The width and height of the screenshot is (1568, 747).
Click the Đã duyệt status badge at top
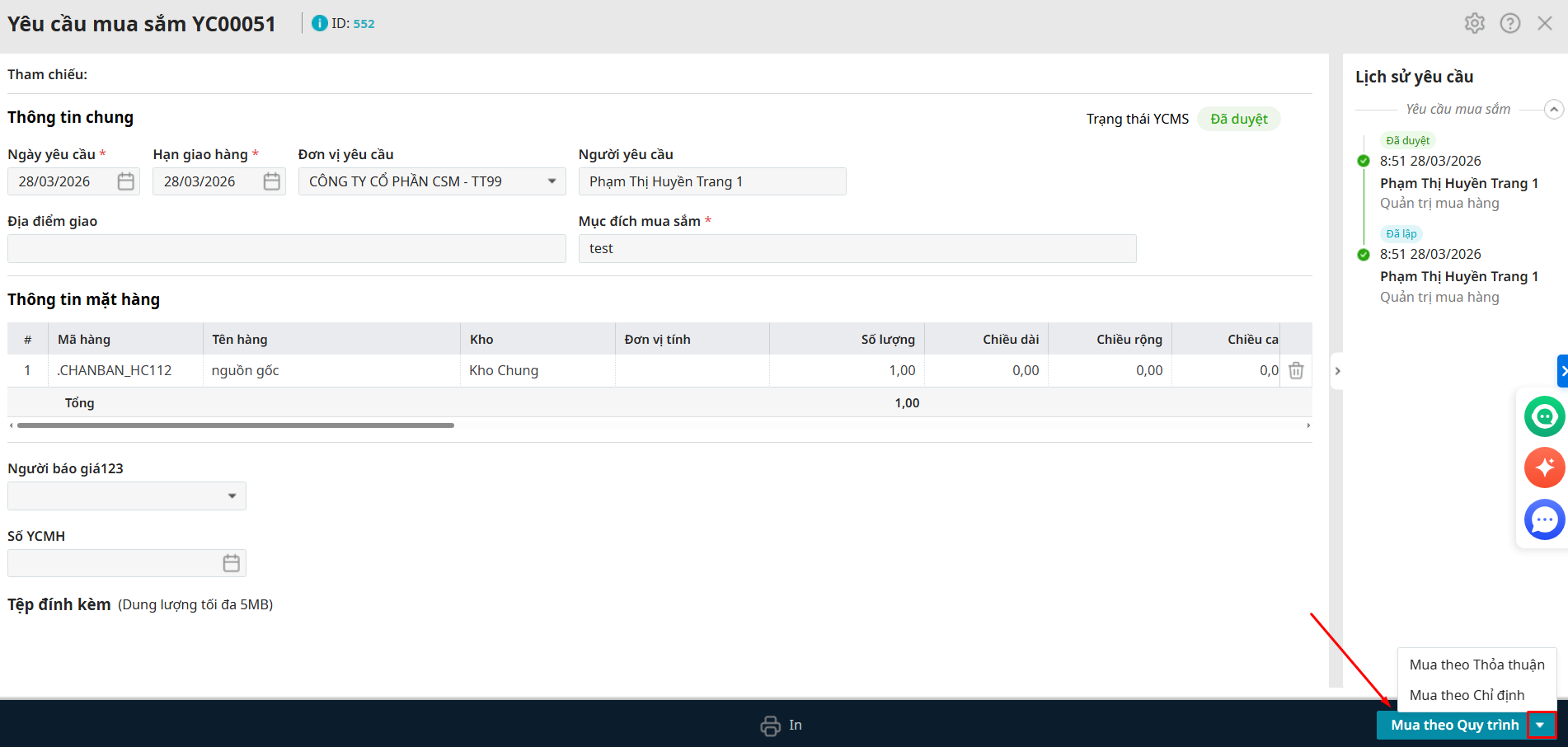point(1239,119)
